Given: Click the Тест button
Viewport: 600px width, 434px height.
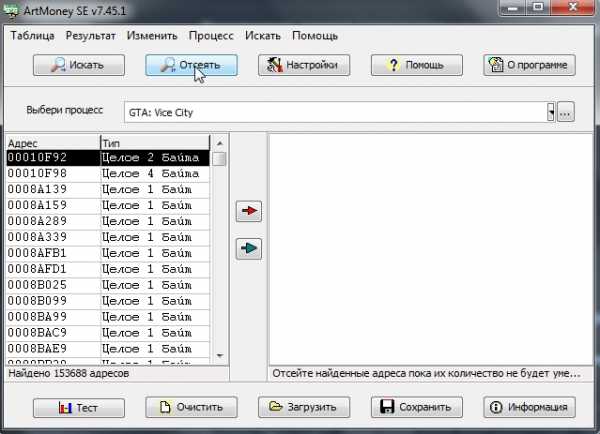Looking at the screenshot, I should click(x=79, y=408).
